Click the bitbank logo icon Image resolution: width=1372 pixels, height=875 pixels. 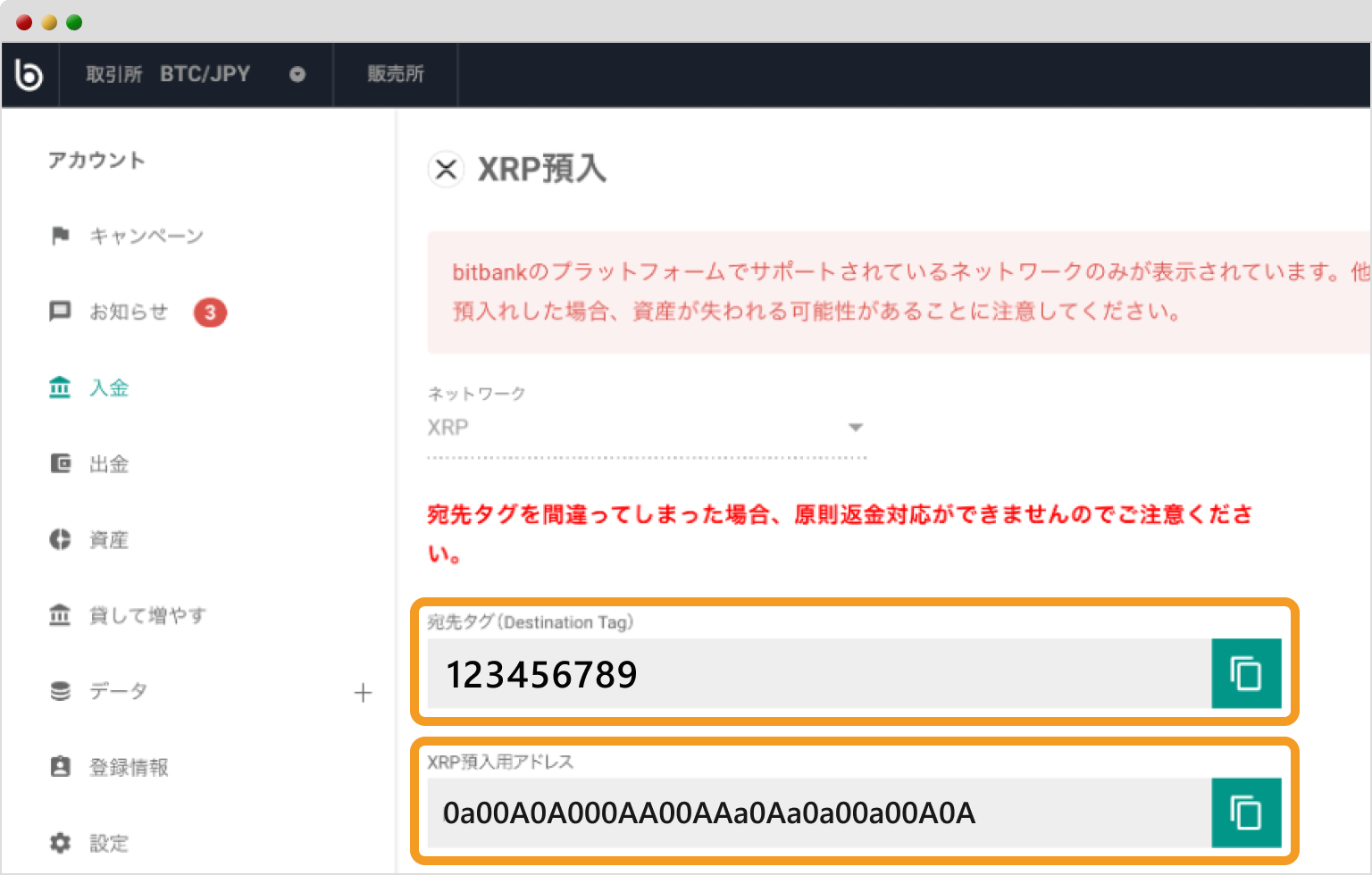pos(29,74)
